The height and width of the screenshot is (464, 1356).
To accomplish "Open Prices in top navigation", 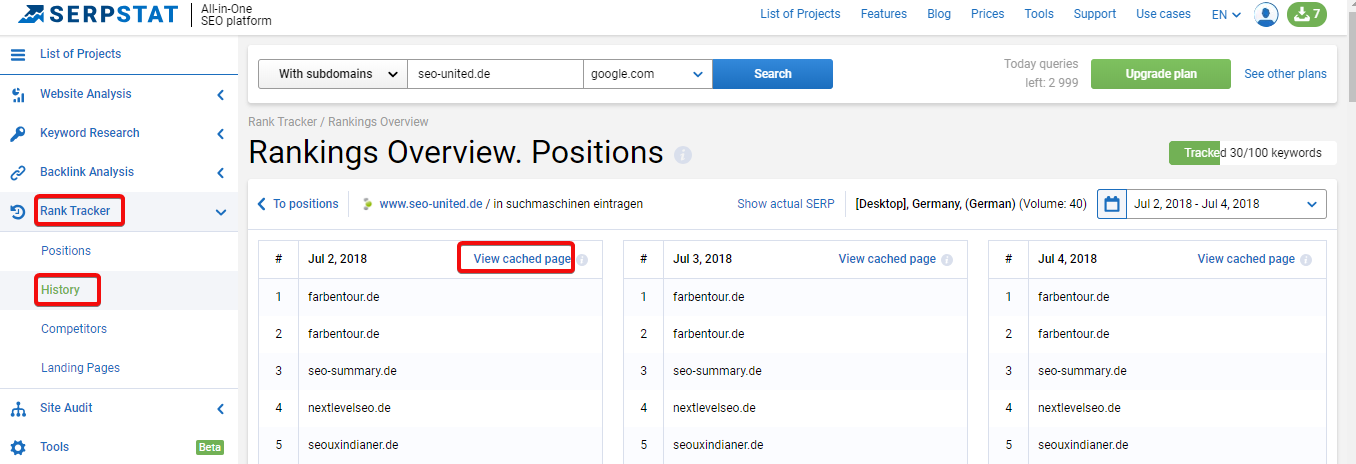I will coord(988,14).
